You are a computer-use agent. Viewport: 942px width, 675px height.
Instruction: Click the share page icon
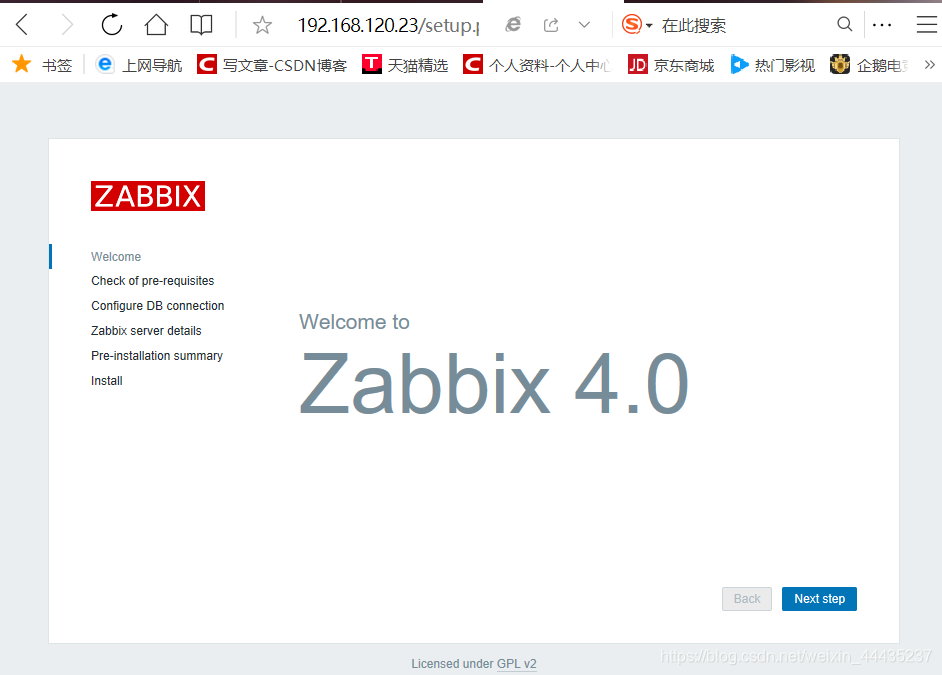[551, 25]
